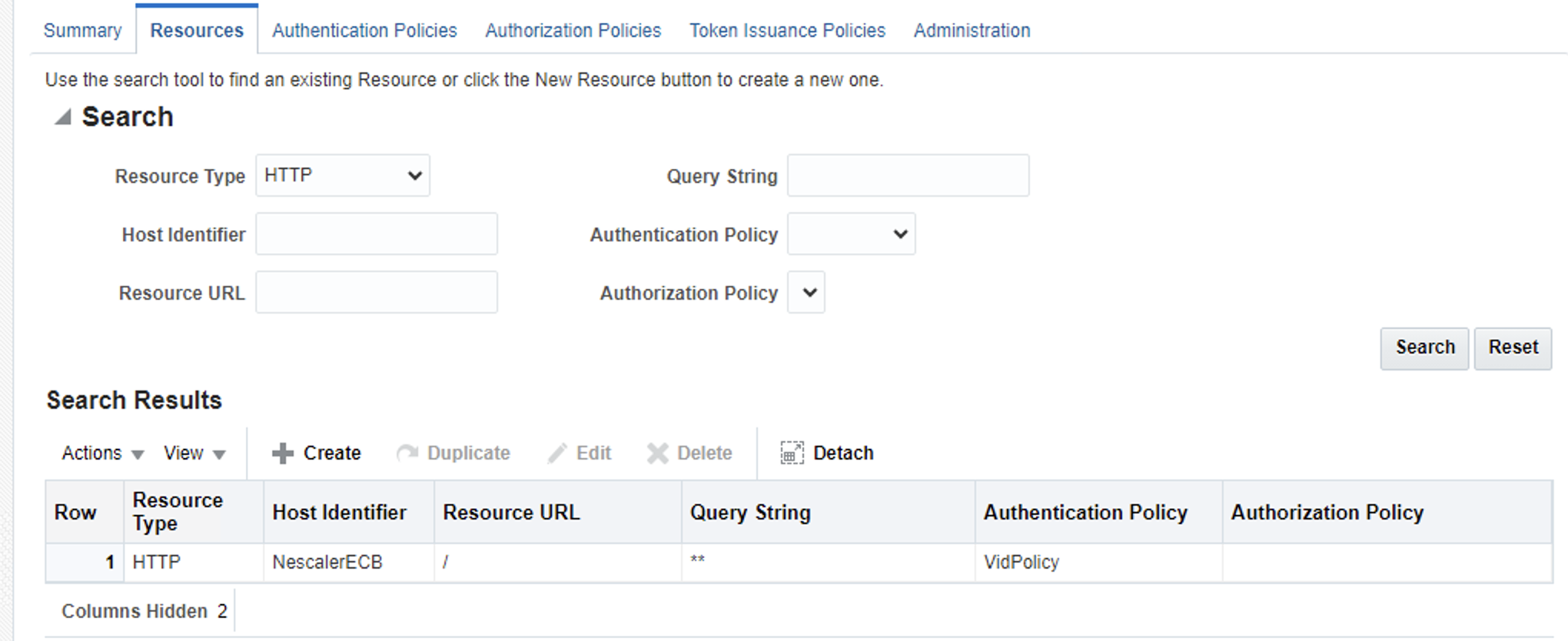Select the NescalerECB result row
This screenshot has height=641, width=1568.
coord(327,563)
